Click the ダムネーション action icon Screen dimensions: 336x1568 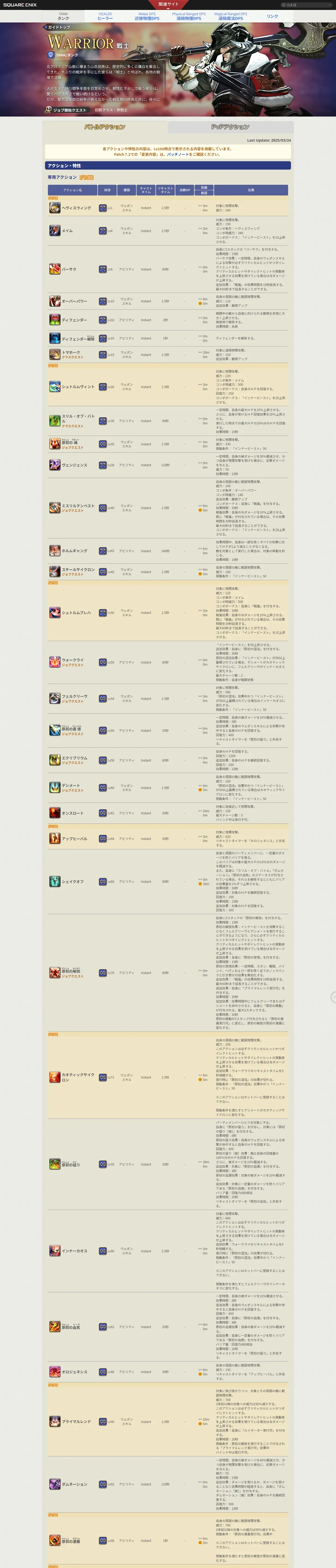click(x=55, y=1484)
